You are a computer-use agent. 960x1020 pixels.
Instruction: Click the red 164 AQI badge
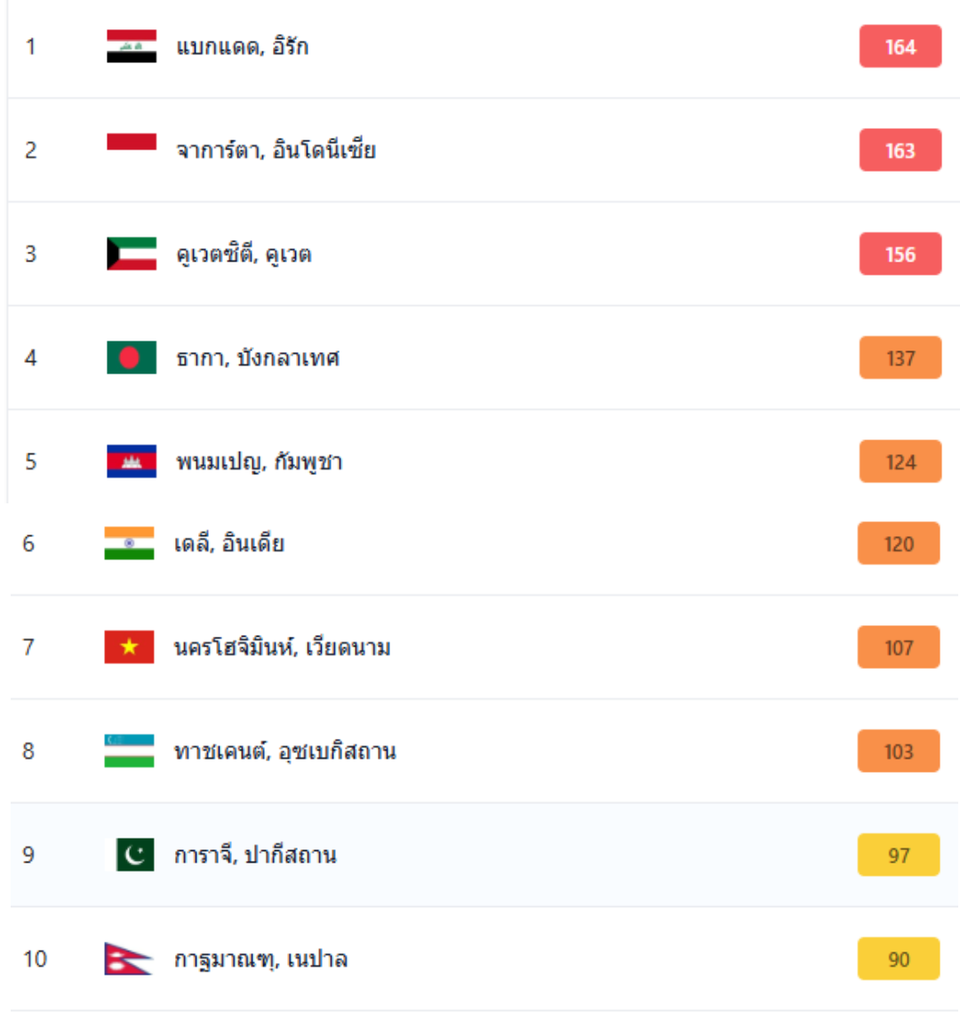[x=900, y=47]
